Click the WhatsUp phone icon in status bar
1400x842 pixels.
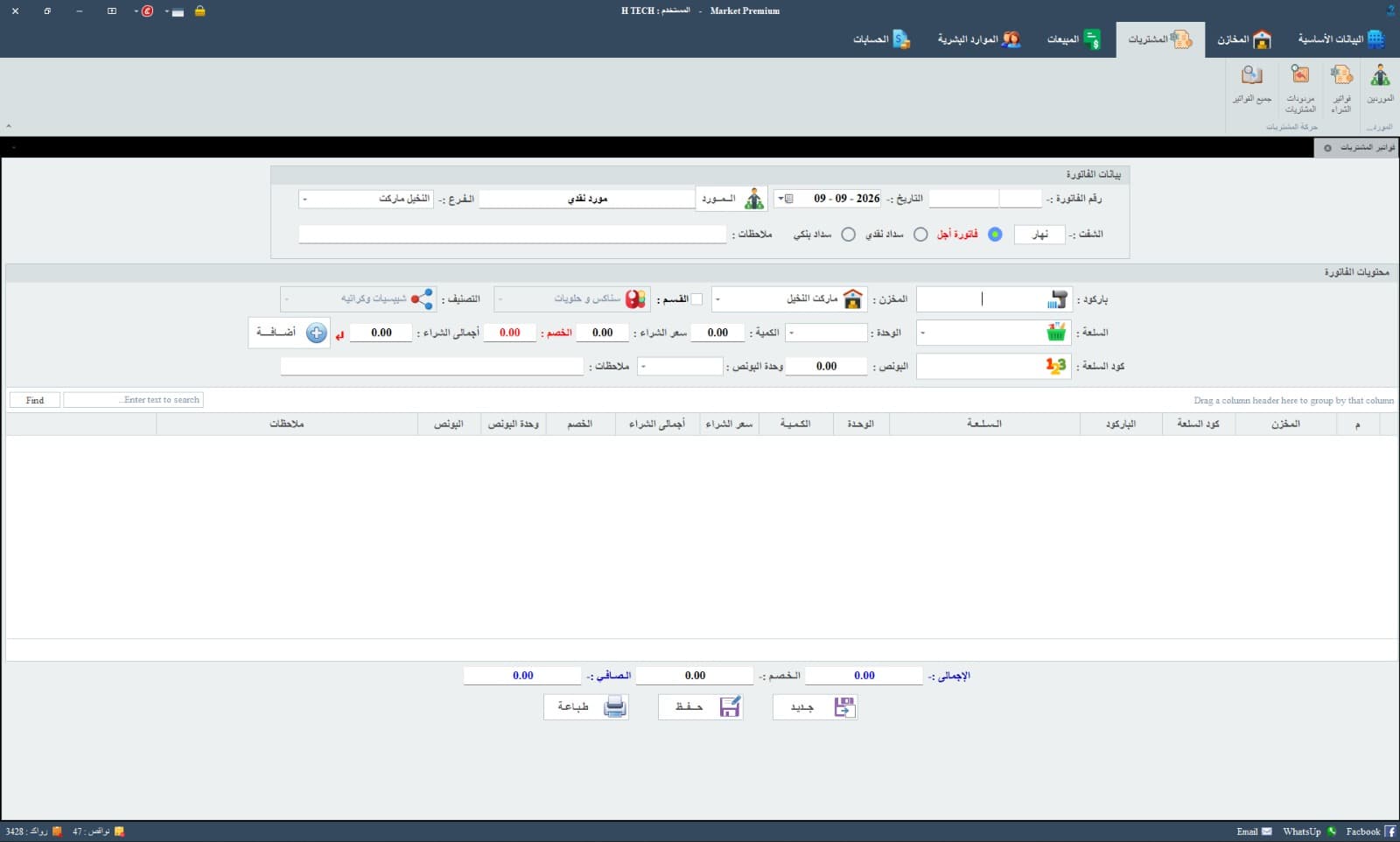coord(1332,831)
